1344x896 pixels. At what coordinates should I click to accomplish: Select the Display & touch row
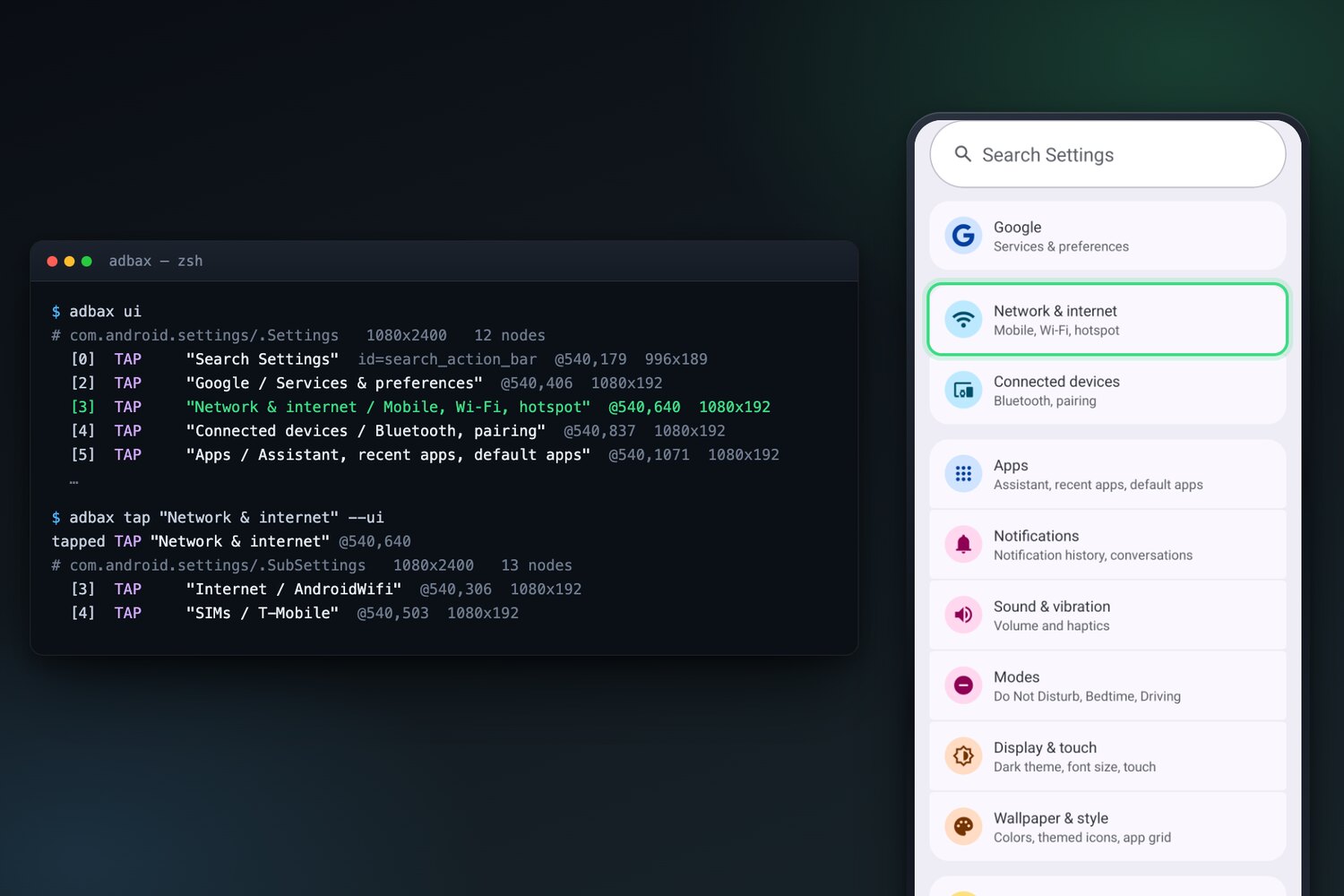[1108, 756]
